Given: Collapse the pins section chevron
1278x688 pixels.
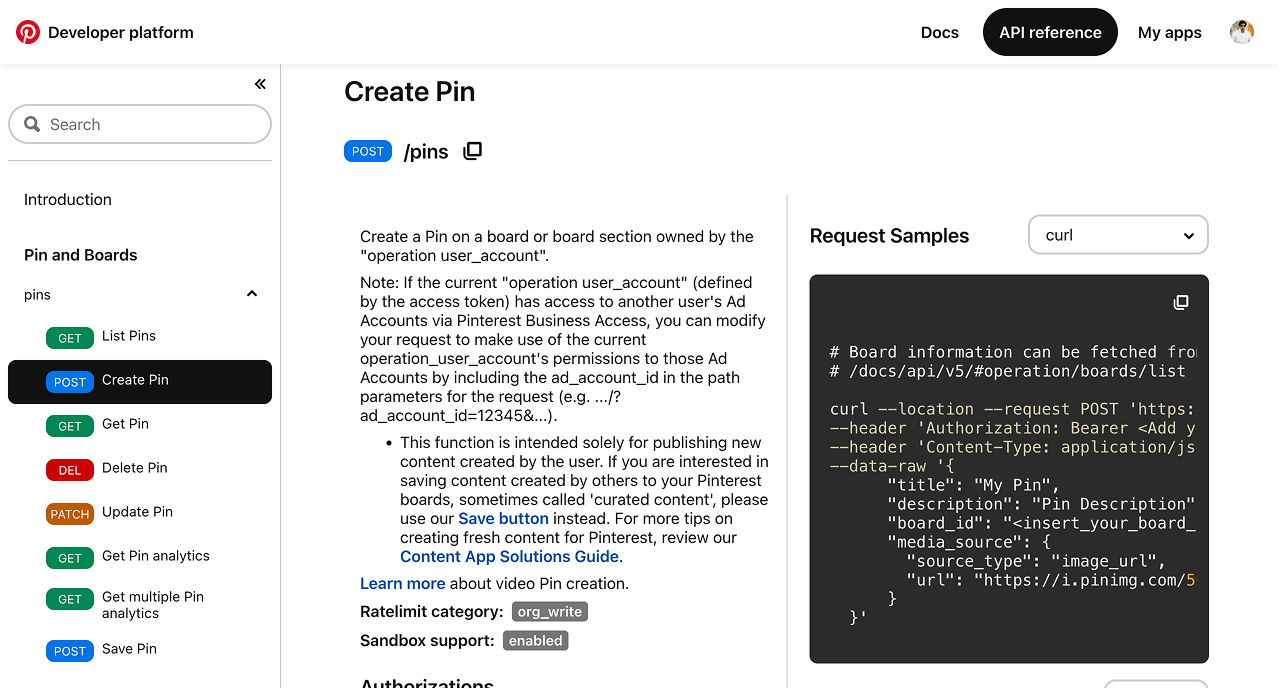Looking at the screenshot, I should click(252, 294).
